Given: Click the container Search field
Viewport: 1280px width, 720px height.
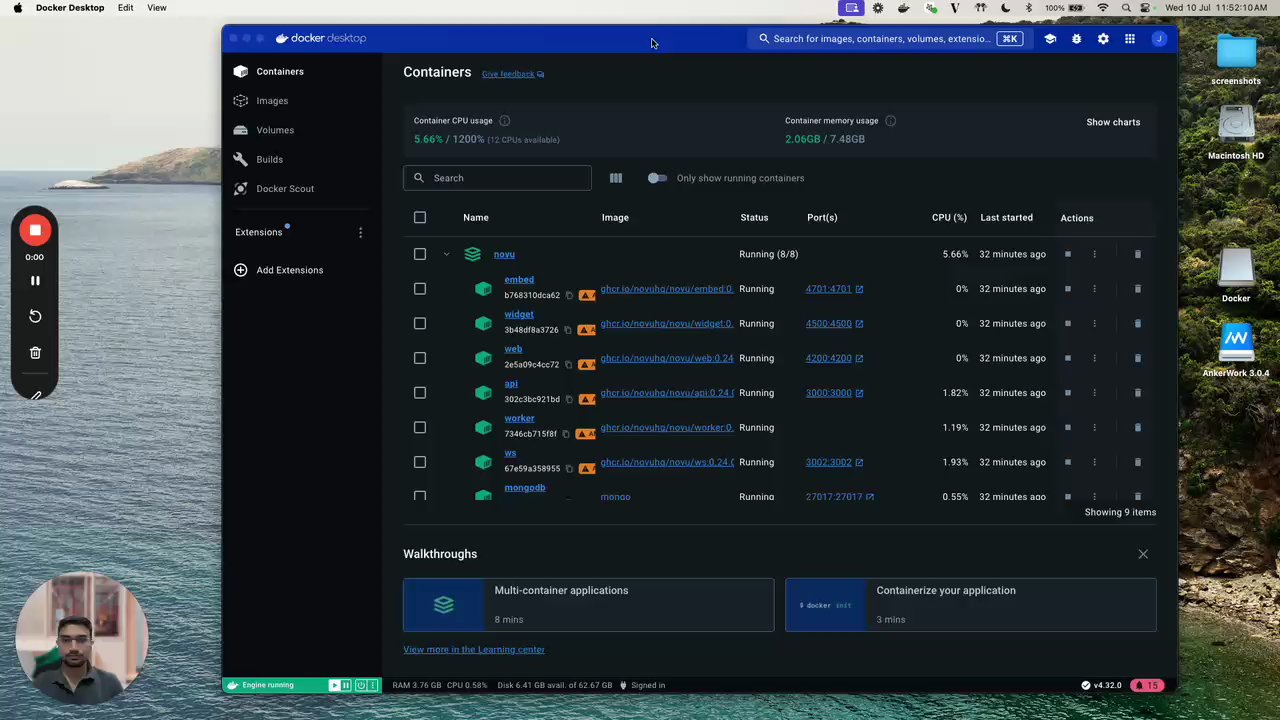Looking at the screenshot, I should pyautogui.click(x=497, y=178).
